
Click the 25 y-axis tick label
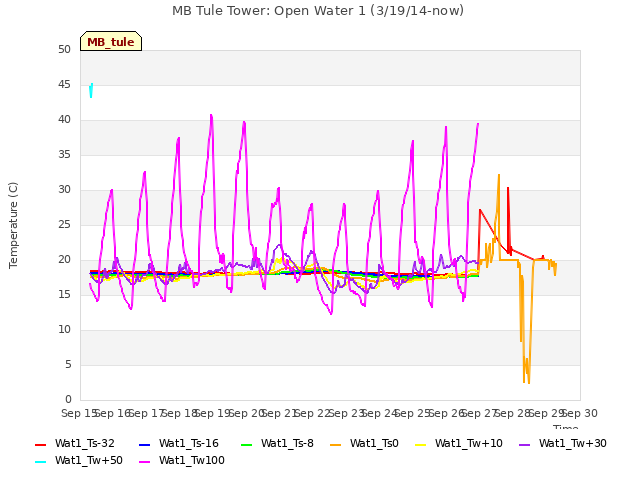pyautogui.click(x=64, y=224)
